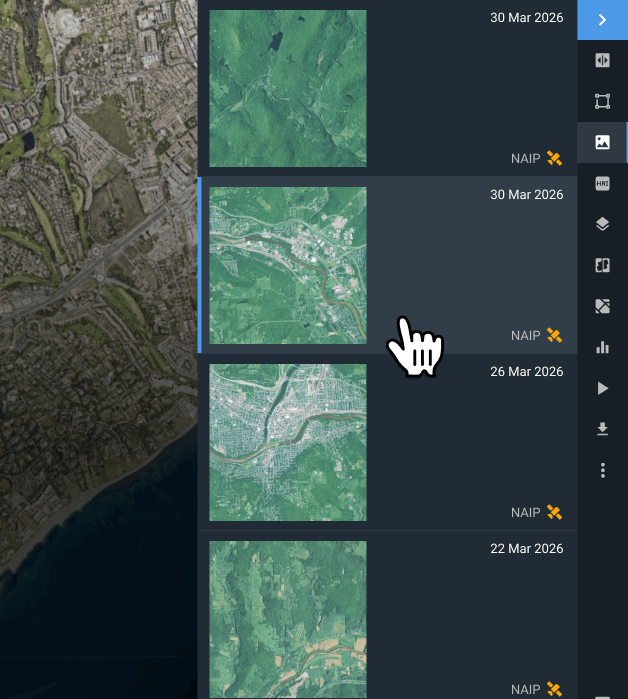Viewport: 628px width, 699px height.
Task: Click the highlighted river valley thumbnail
Action: pyautogui.click(x=288, y=265)
